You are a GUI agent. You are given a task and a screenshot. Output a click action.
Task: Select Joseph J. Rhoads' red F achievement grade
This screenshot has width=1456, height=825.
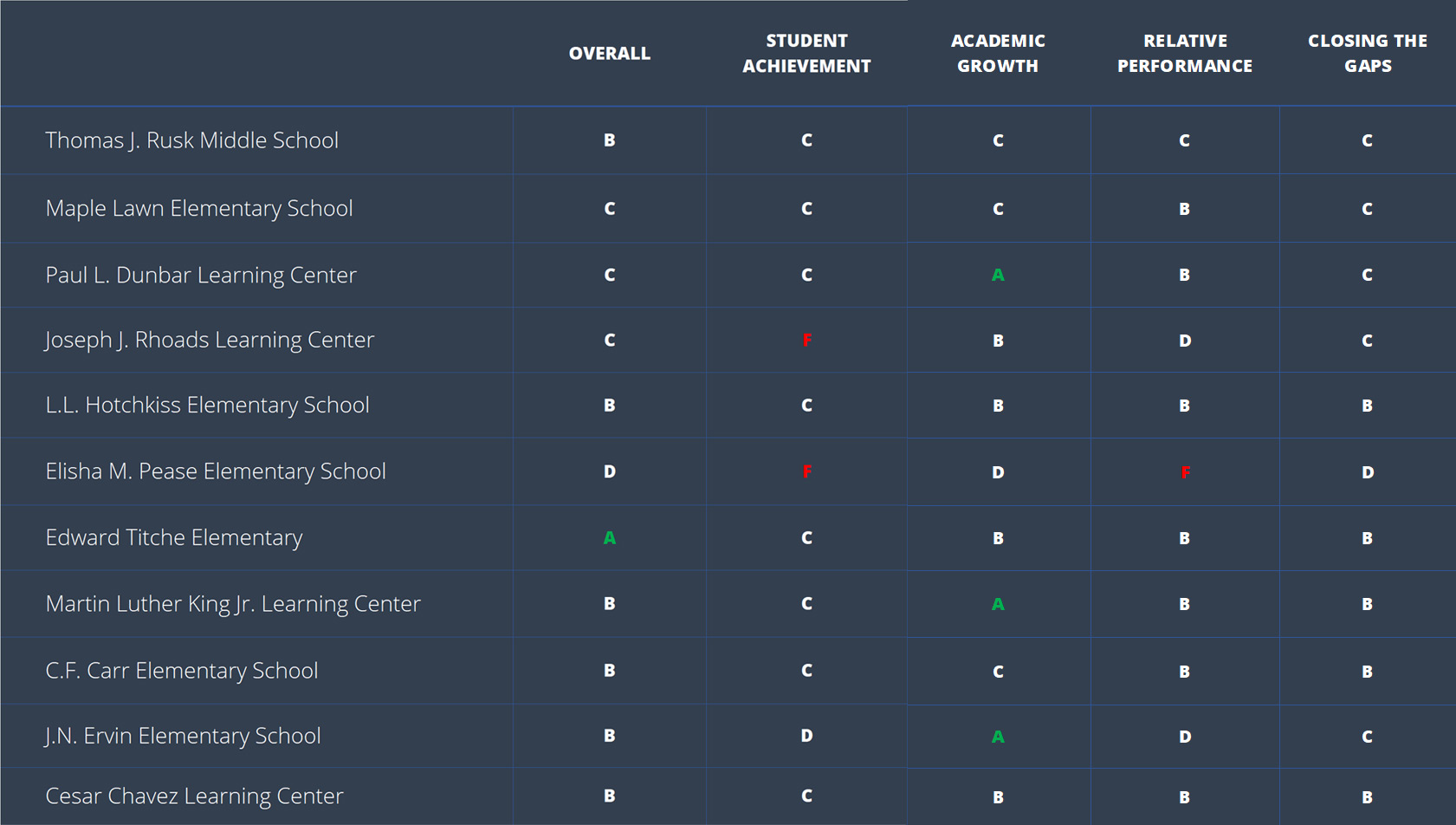click(807, 341)
